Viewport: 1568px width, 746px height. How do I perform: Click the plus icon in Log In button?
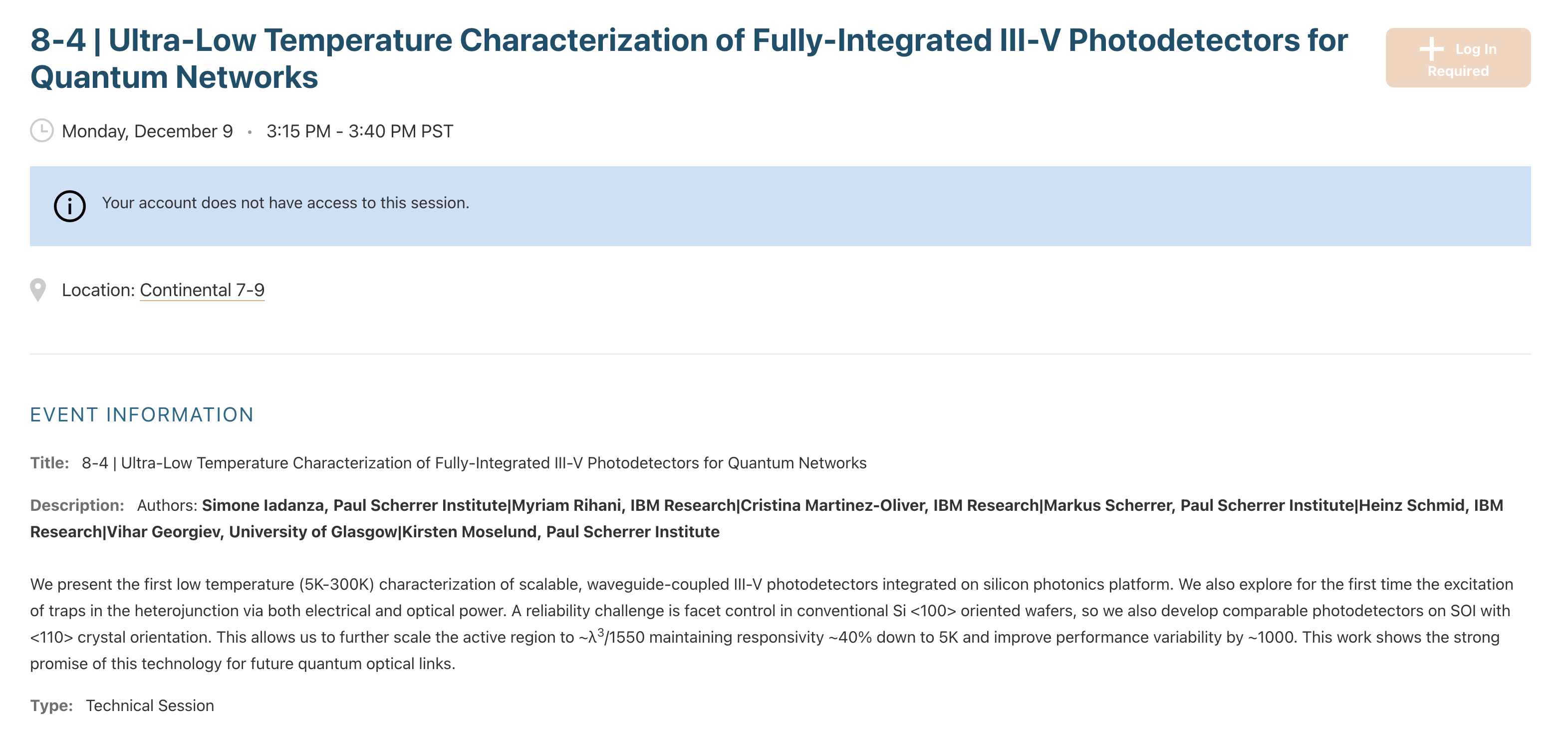pos(1431,49)
